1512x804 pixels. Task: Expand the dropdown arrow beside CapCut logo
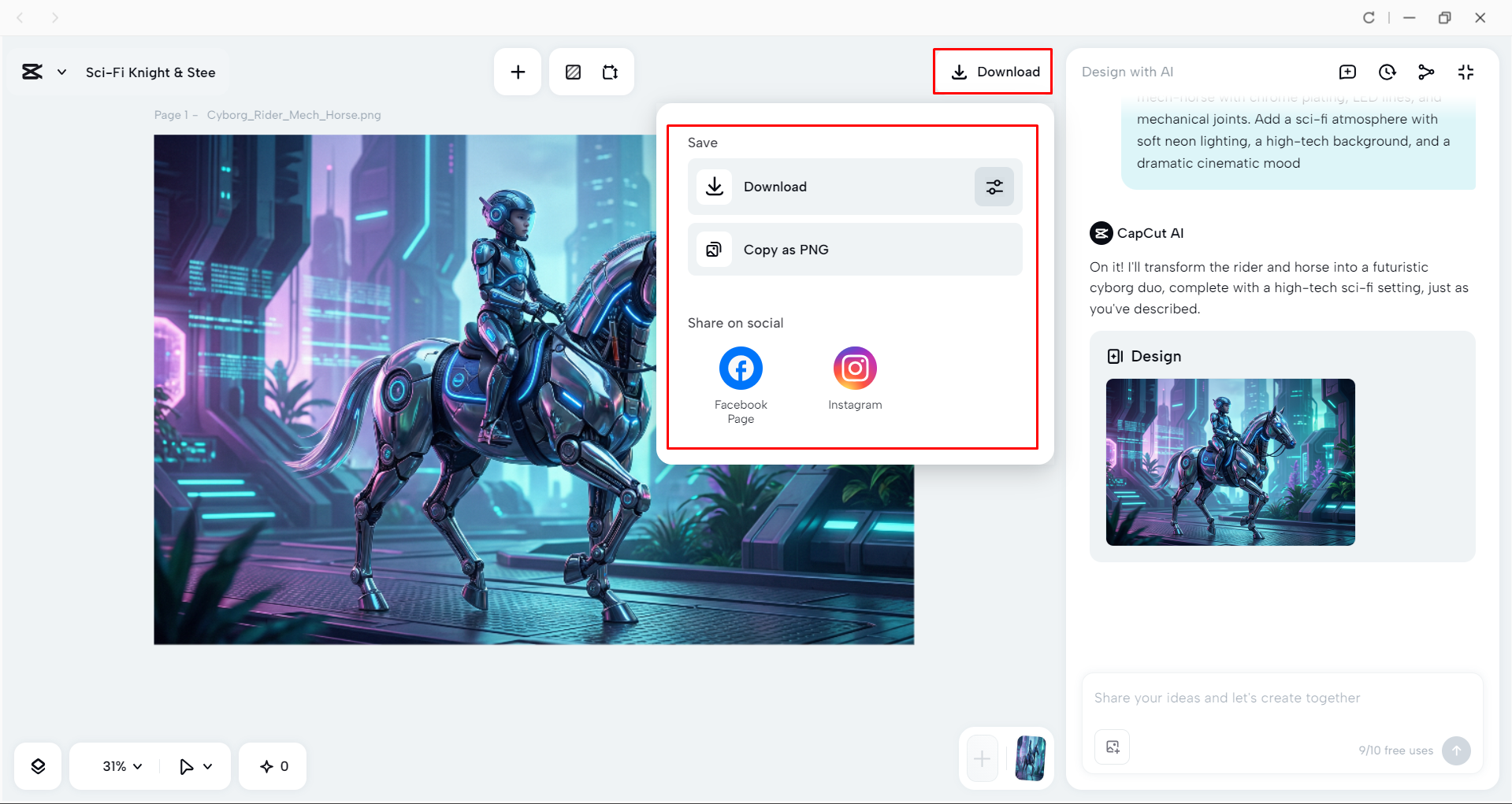61,72
